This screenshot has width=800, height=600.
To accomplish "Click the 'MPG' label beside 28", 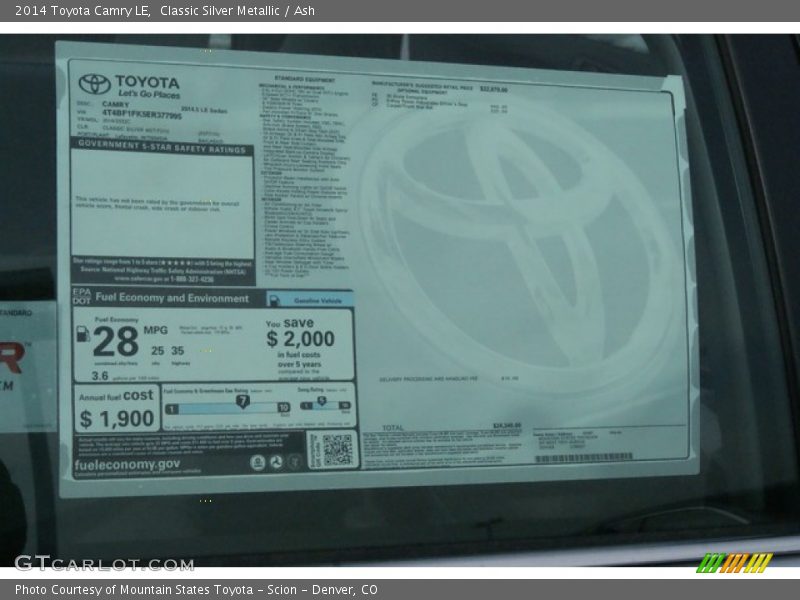I will 156,330.
